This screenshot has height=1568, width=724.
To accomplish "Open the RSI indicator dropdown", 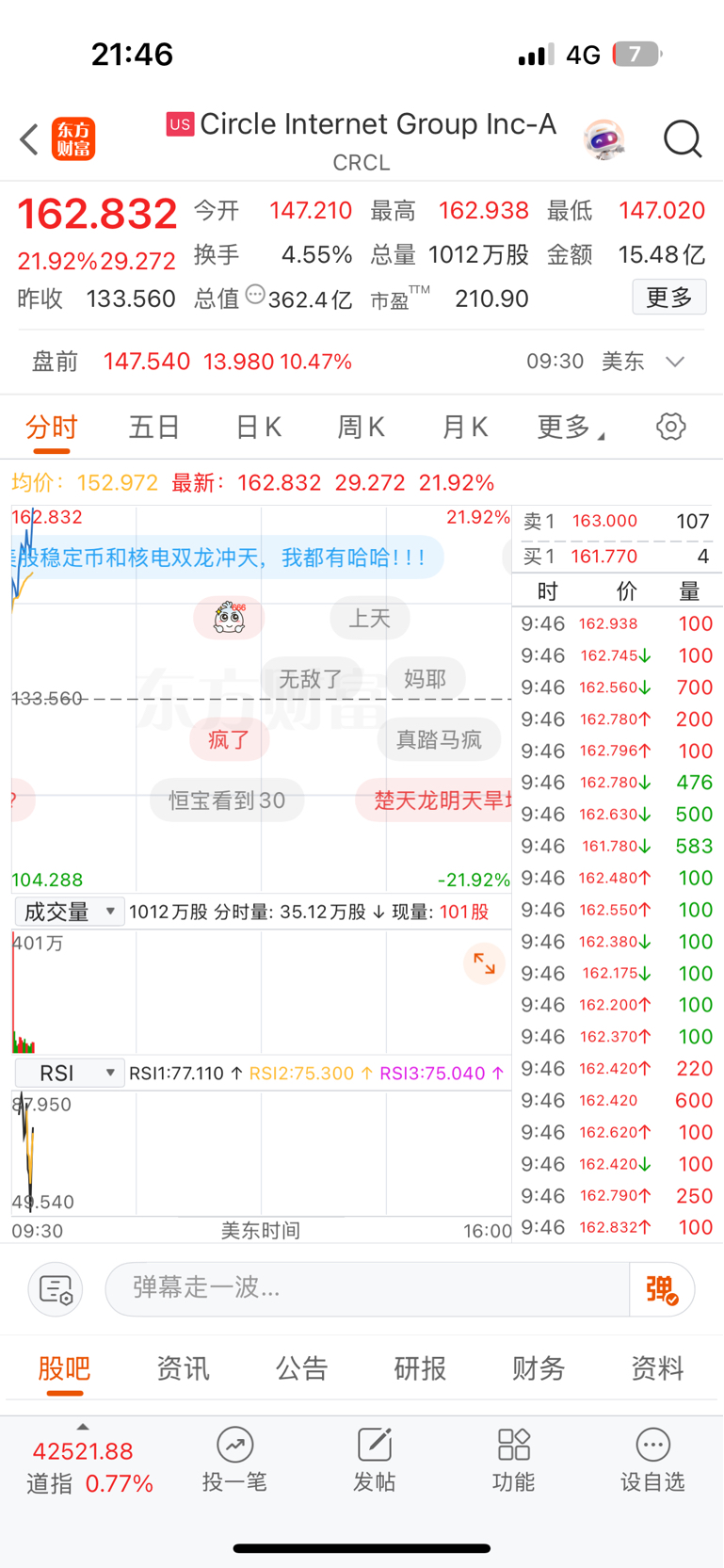I will (70, 1073).
